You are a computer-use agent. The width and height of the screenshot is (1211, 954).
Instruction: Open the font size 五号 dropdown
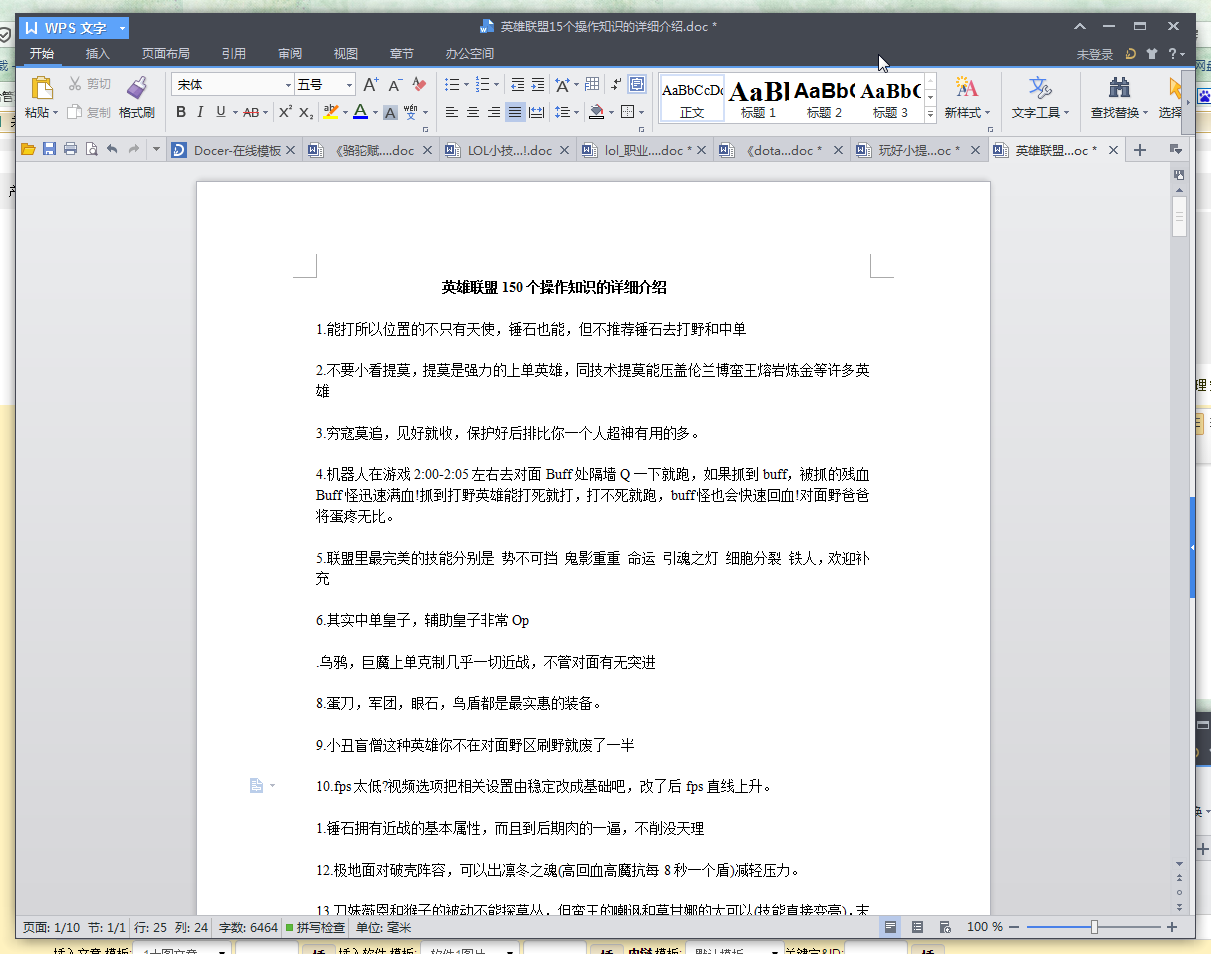click(349, 85)
